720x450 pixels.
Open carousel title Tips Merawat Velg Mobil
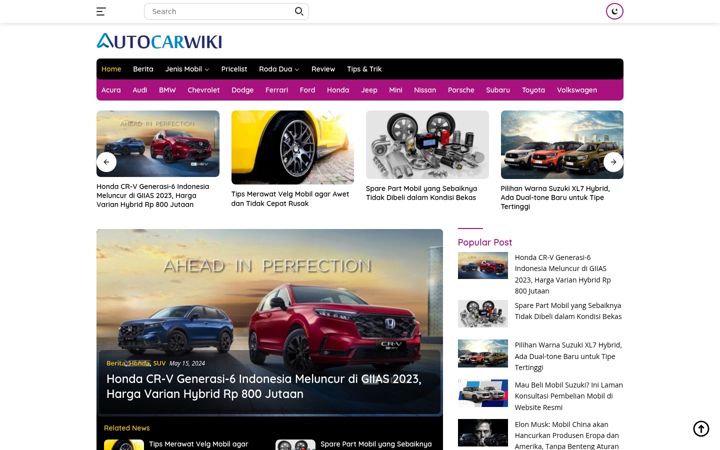290,199
